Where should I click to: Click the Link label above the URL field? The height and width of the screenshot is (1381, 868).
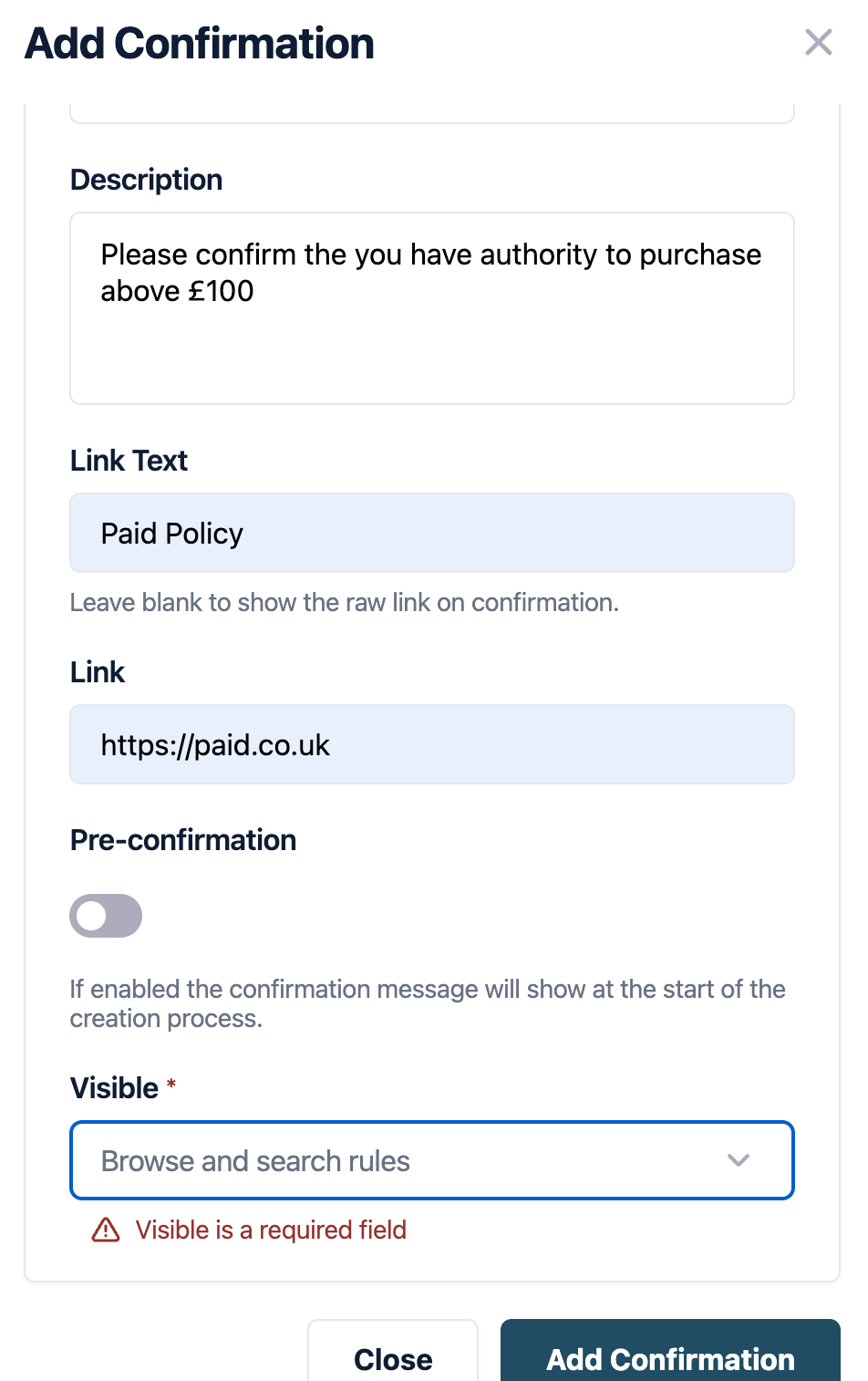coord(98,672)
